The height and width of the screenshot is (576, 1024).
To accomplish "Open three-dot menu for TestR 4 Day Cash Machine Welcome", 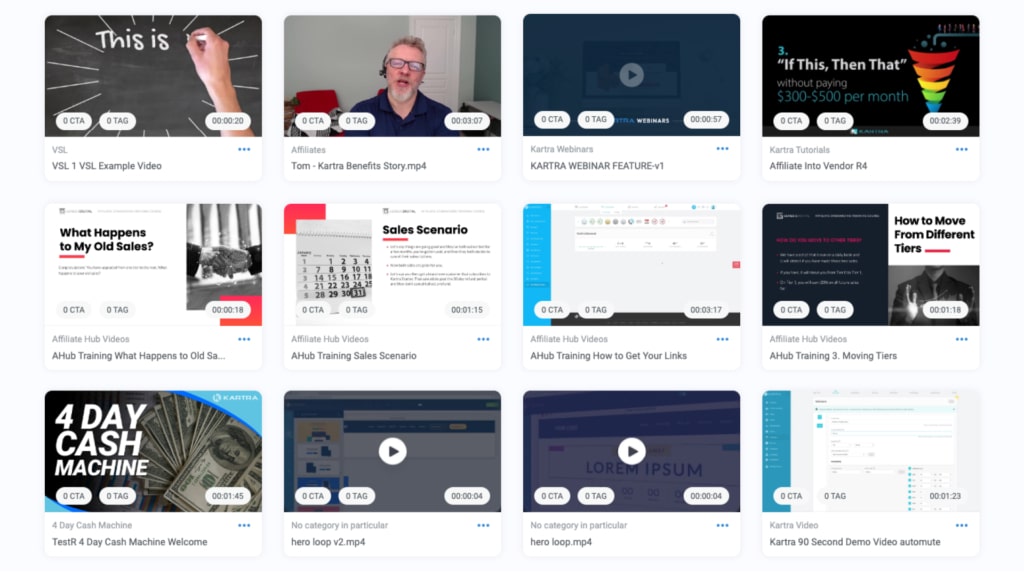I will [x=244, y=526].
